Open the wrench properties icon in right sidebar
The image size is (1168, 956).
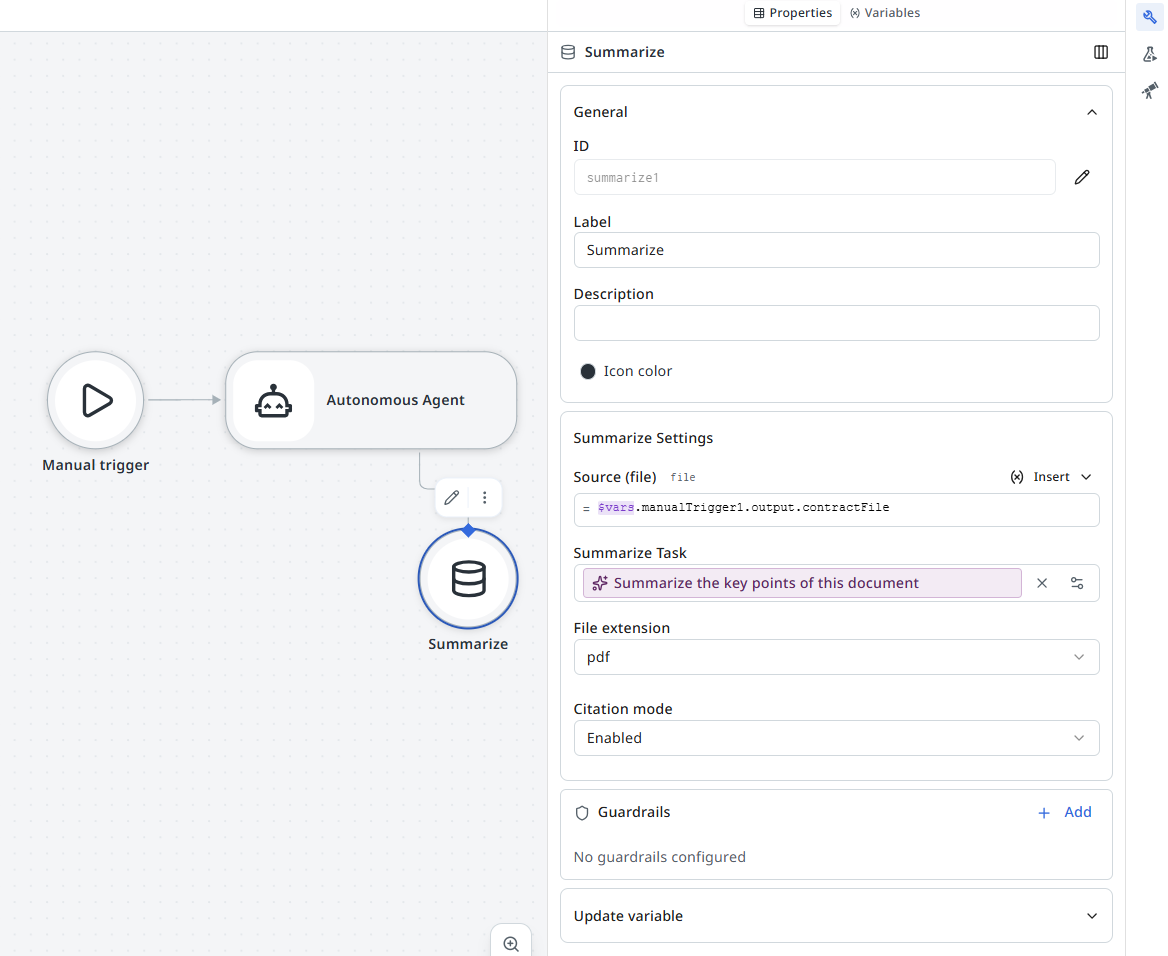(x=1149, y=16)
